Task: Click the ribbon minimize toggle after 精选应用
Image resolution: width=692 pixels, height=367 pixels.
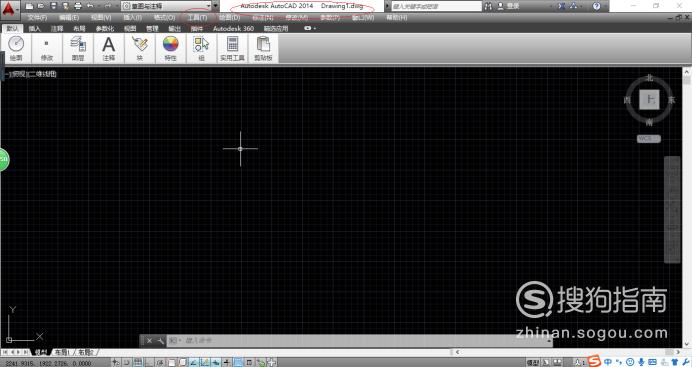Action: coord(309,28)
